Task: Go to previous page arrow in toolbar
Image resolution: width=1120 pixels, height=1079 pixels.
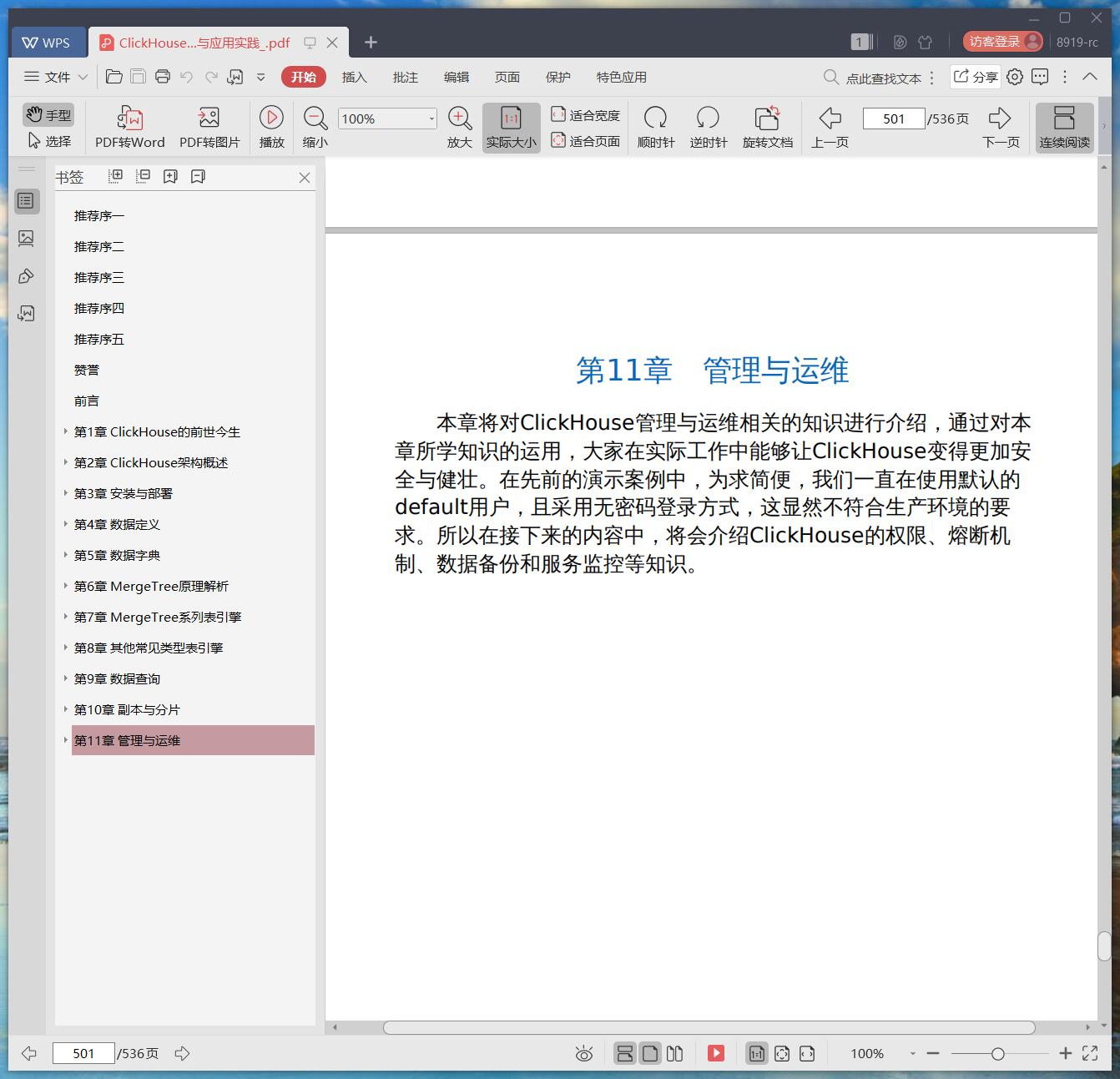Action: (830, 128)
